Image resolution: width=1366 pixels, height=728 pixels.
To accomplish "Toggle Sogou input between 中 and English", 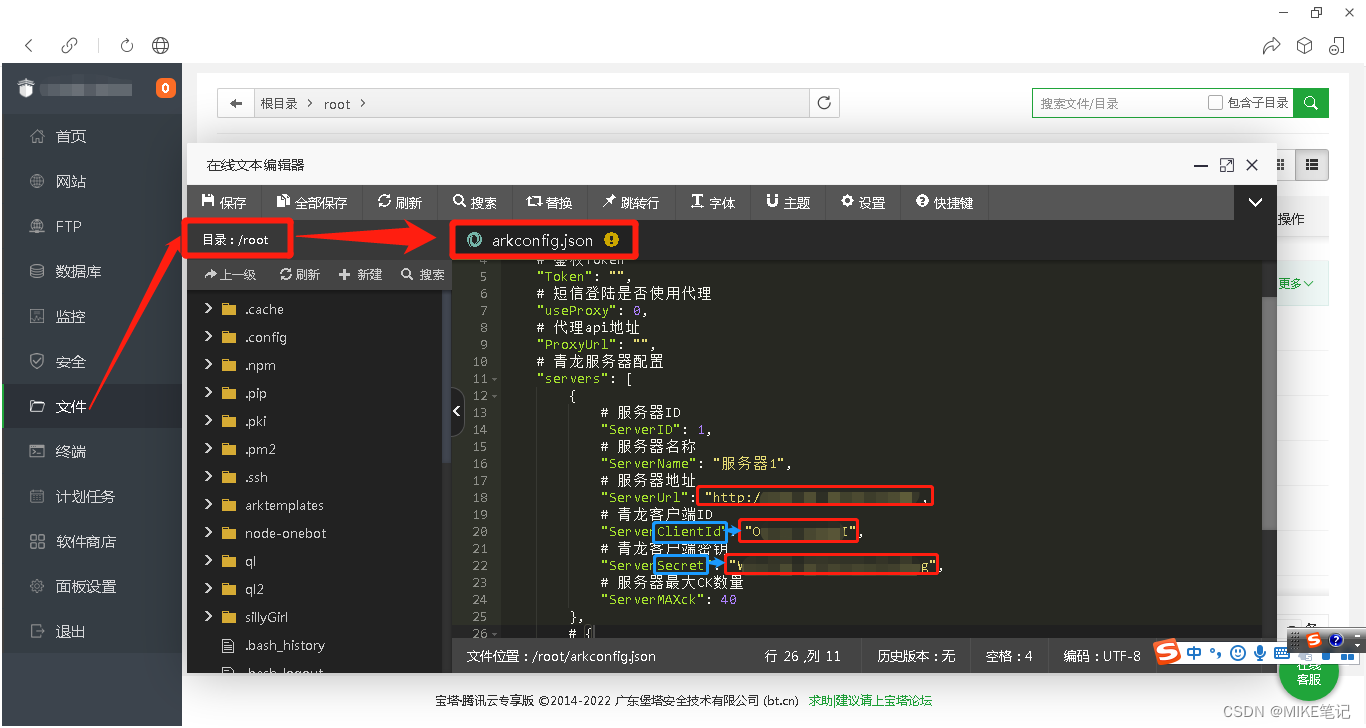I will coord(1193,652).
